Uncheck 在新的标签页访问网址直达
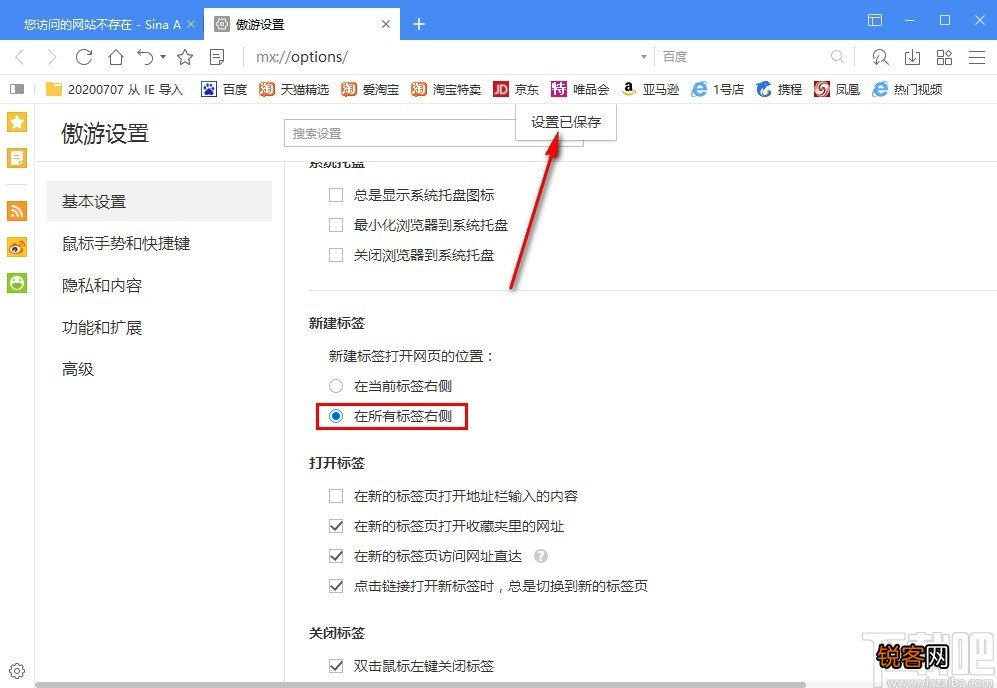The width and height of the screenshot is (997, 688). click(336, 556)
